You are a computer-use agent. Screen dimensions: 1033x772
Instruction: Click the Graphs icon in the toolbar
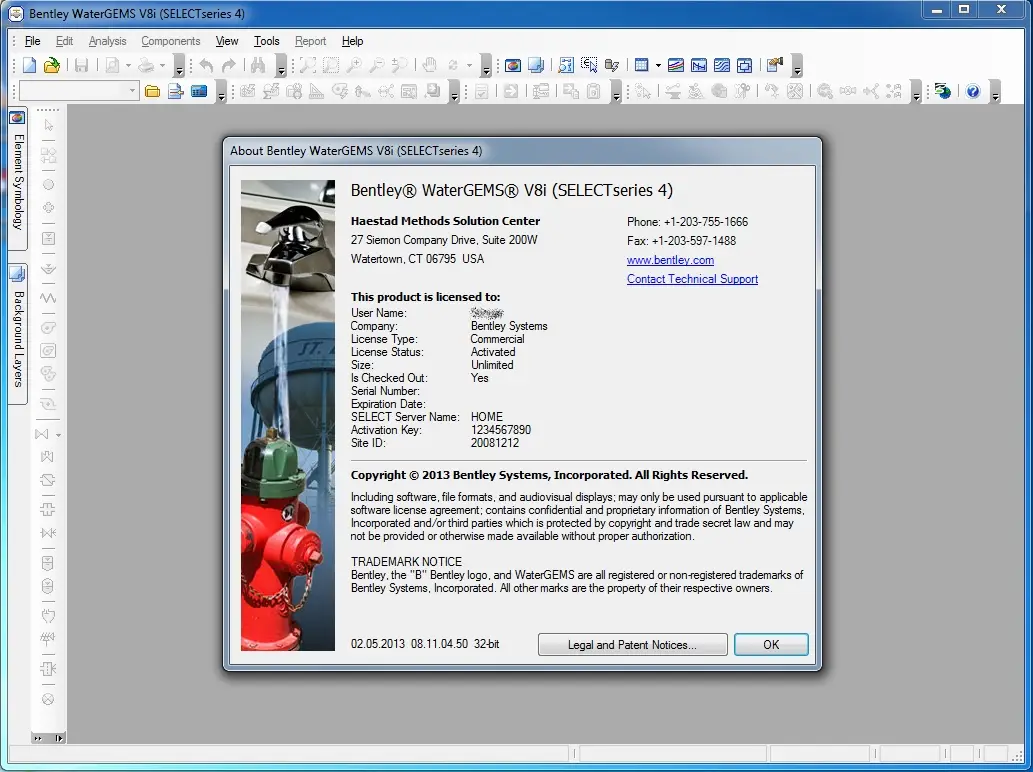[676, 66]
